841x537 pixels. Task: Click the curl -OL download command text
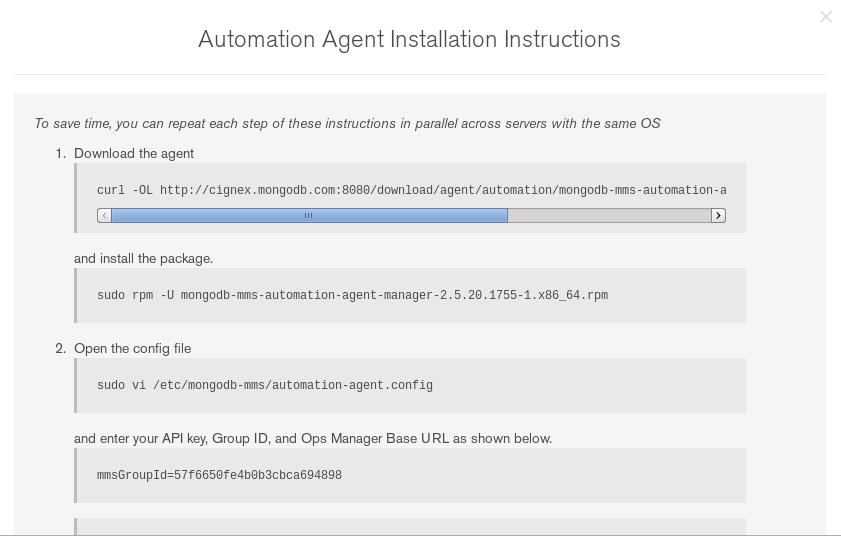(411, 190)
